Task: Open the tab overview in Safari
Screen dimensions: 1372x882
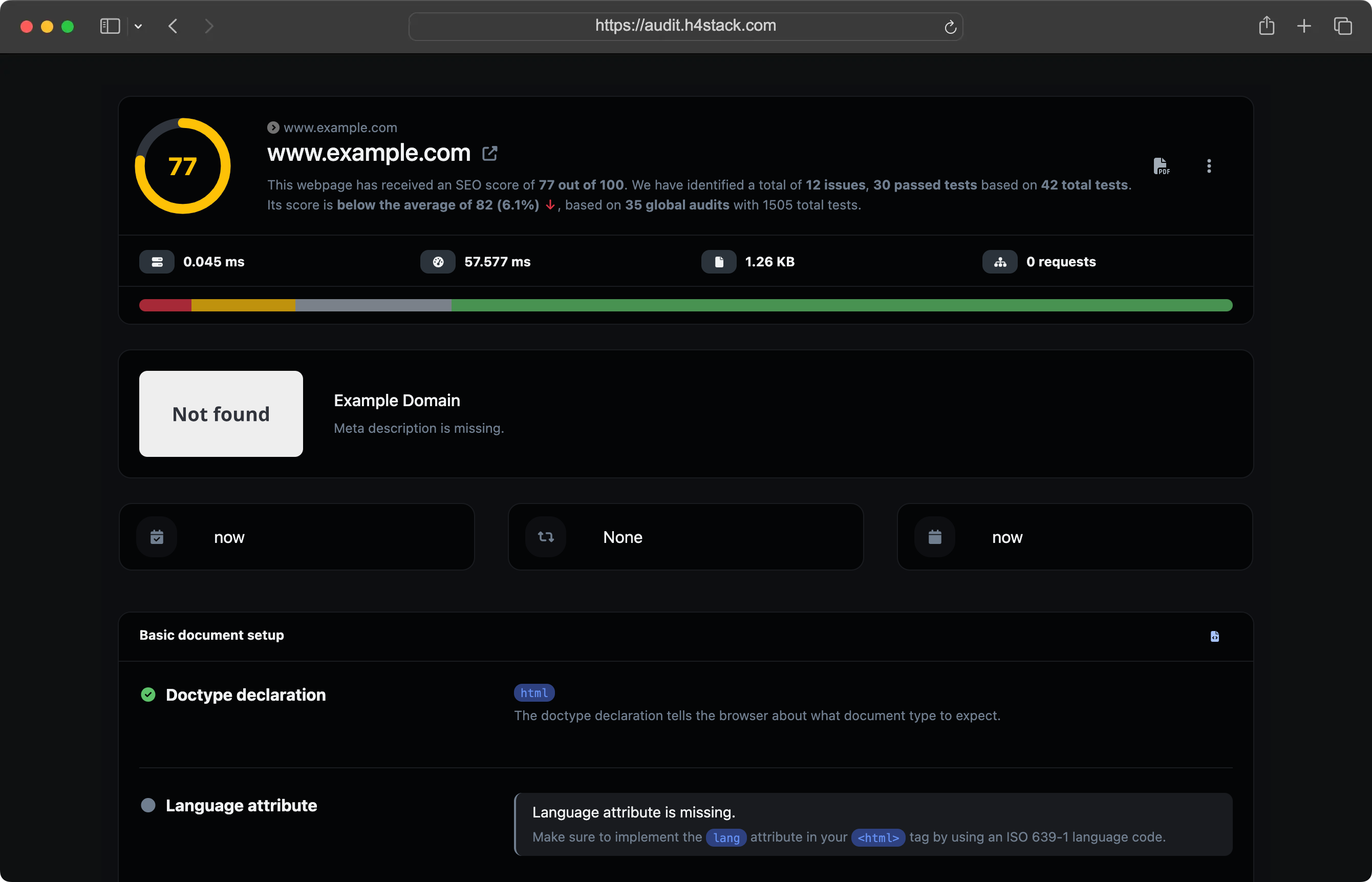Action: pyautogui.click(x=1343, y=26)
